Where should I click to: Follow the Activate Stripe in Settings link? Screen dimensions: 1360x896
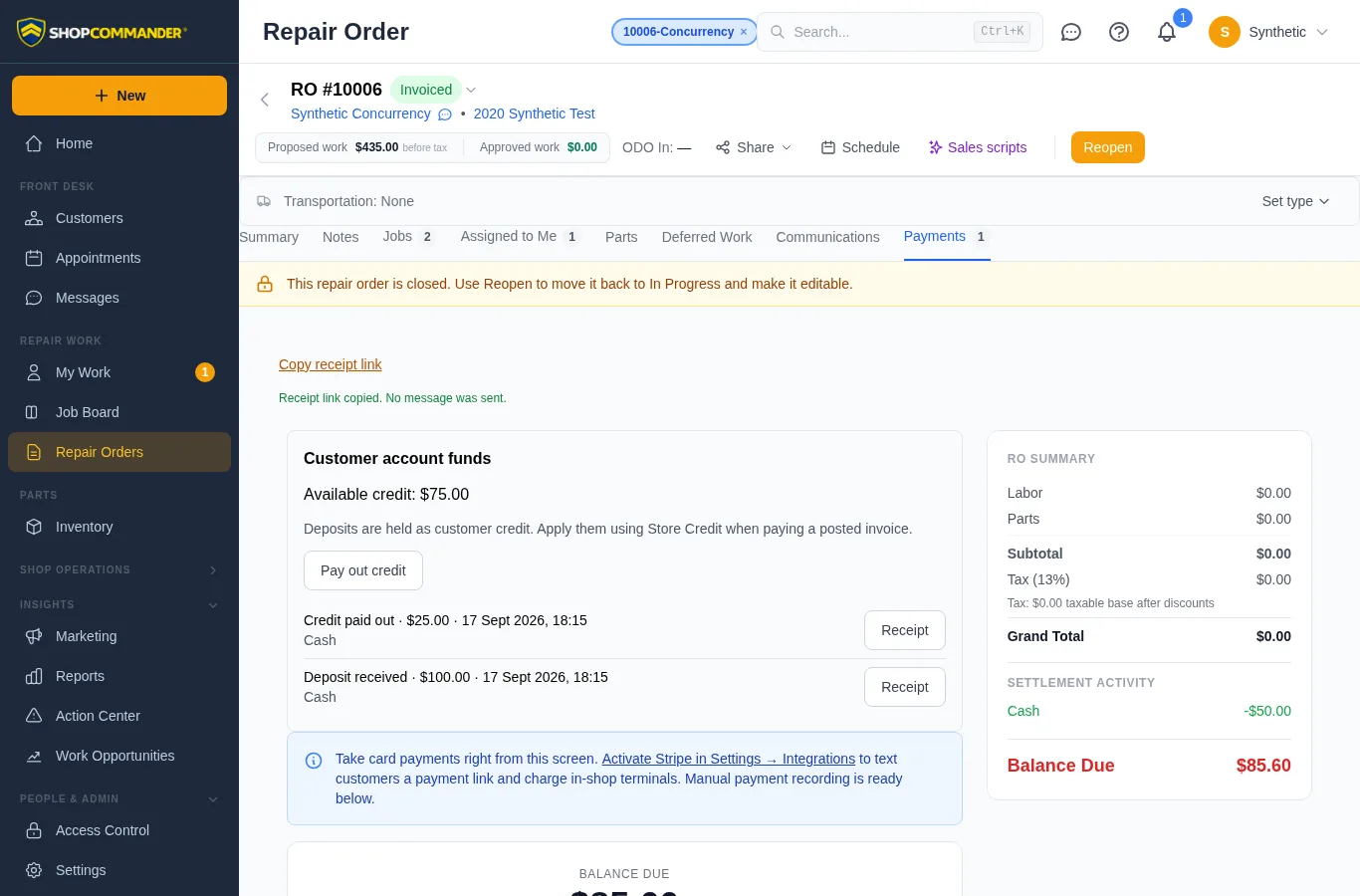pyautogui.click(x=729, y=759)
